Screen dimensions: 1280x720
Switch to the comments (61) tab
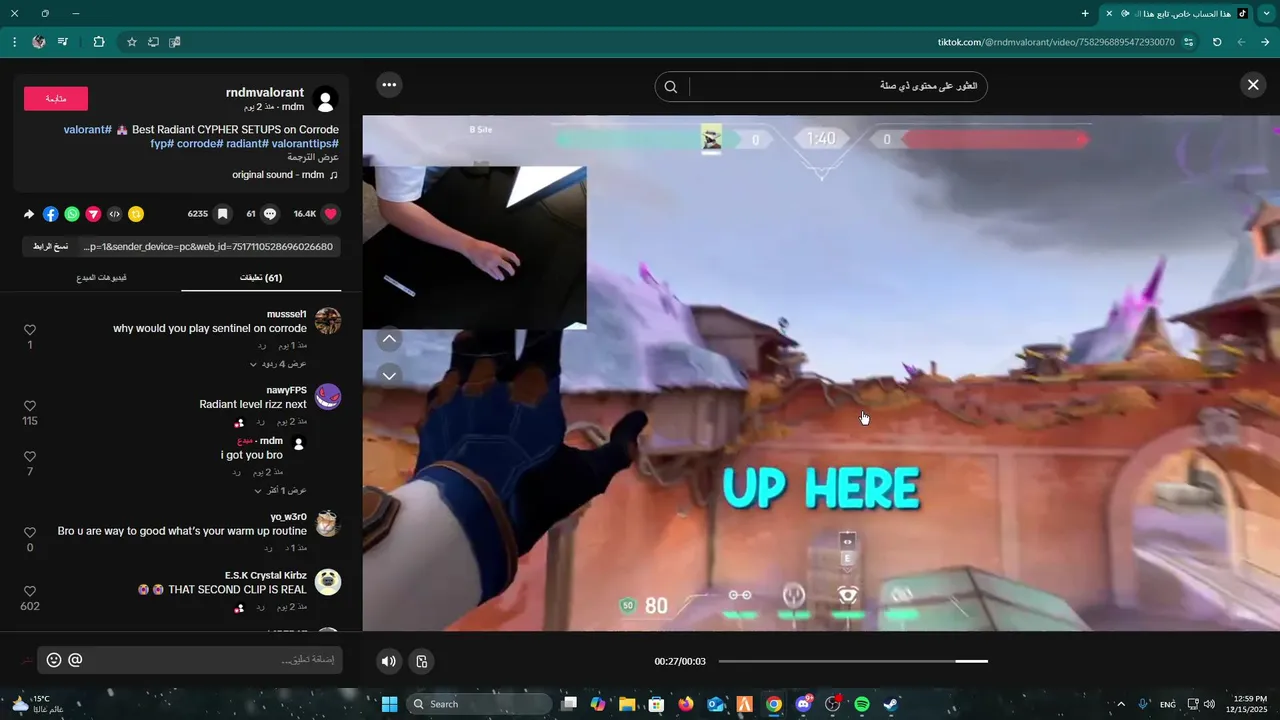point(261,278)
